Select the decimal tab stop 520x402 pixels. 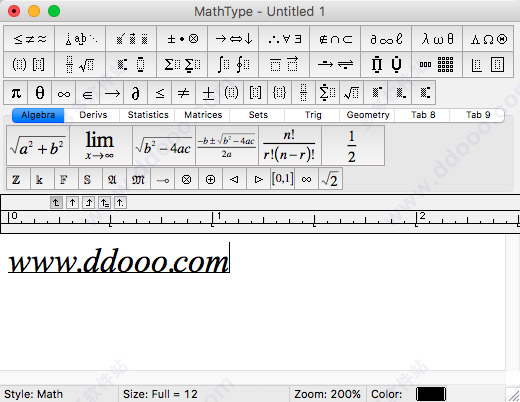pyautogui.click(x=120, y=202)
